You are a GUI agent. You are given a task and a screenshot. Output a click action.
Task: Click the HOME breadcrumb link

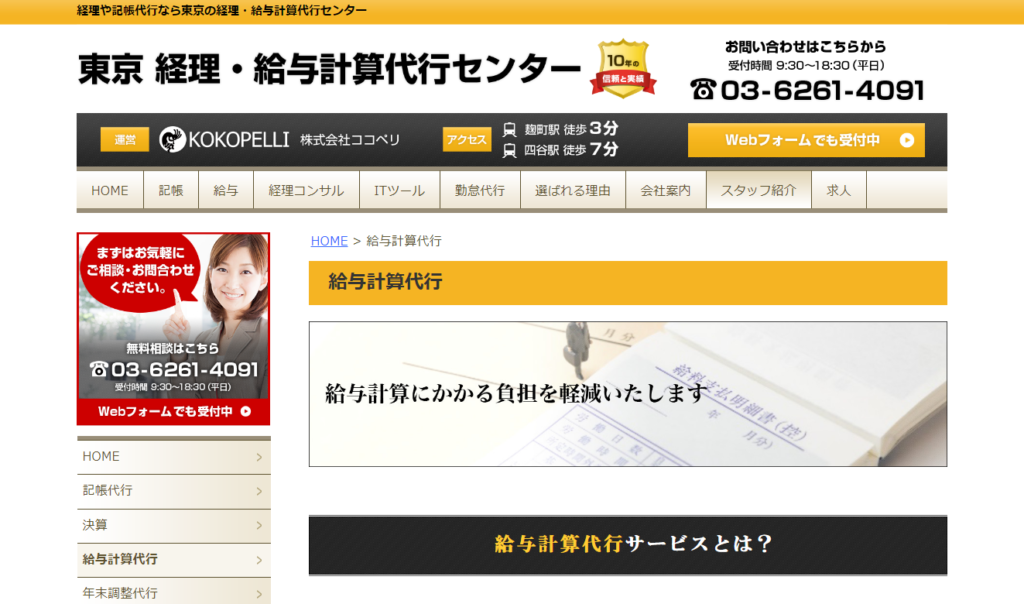click(x=329, y=241)
